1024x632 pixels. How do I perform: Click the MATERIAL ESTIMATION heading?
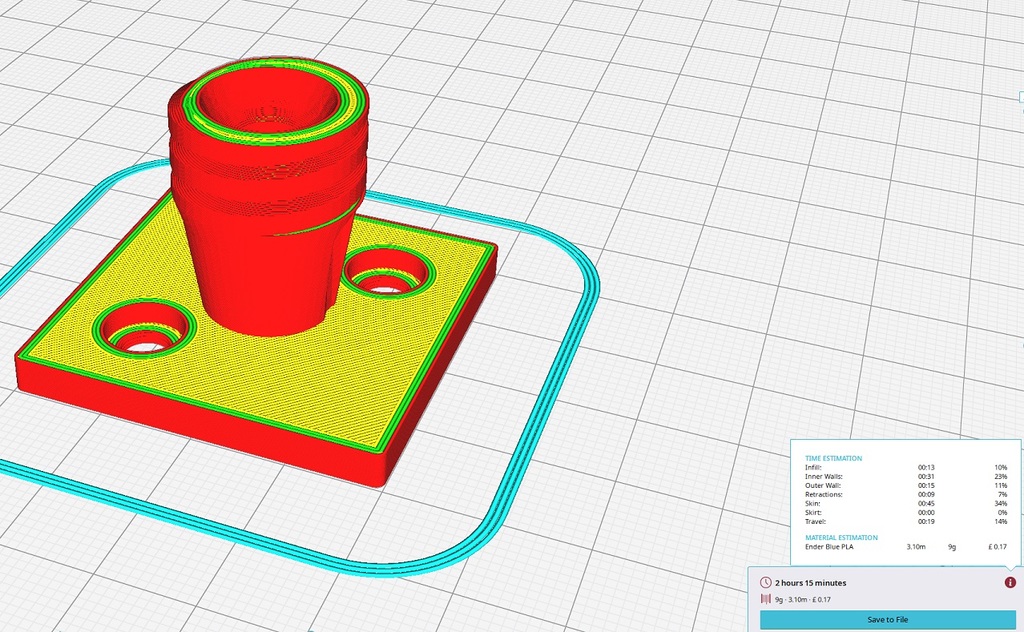tap(842, 537)
